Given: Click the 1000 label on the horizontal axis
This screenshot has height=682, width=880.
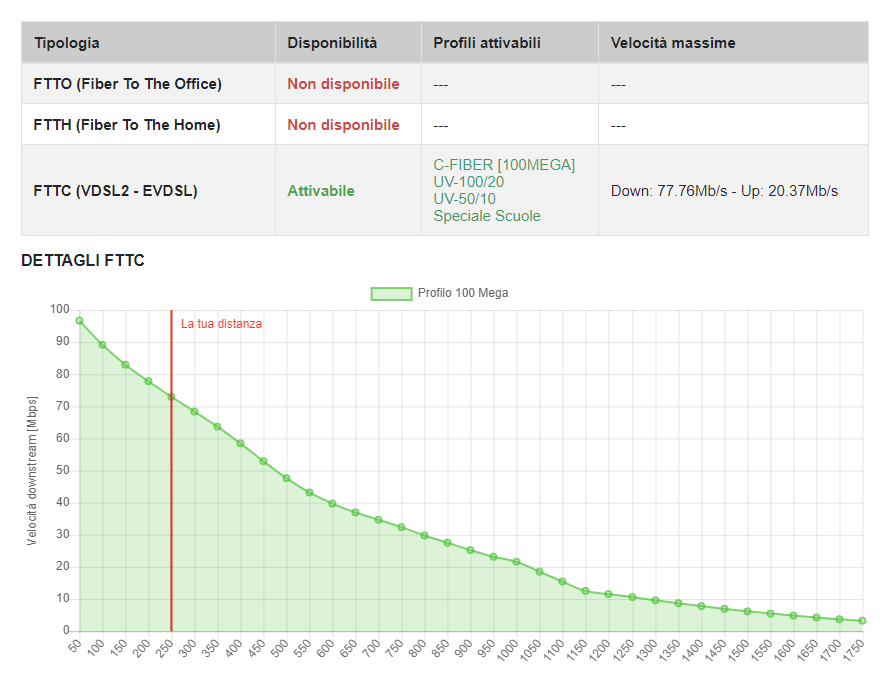Looking at the screenshot, I should click(x=507, y=650).
